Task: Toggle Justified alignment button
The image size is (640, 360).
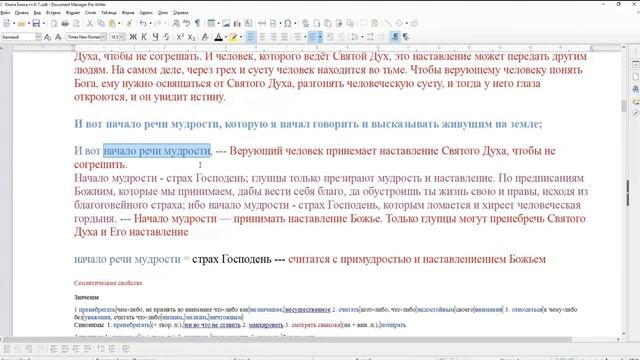Action: (284, 37)
